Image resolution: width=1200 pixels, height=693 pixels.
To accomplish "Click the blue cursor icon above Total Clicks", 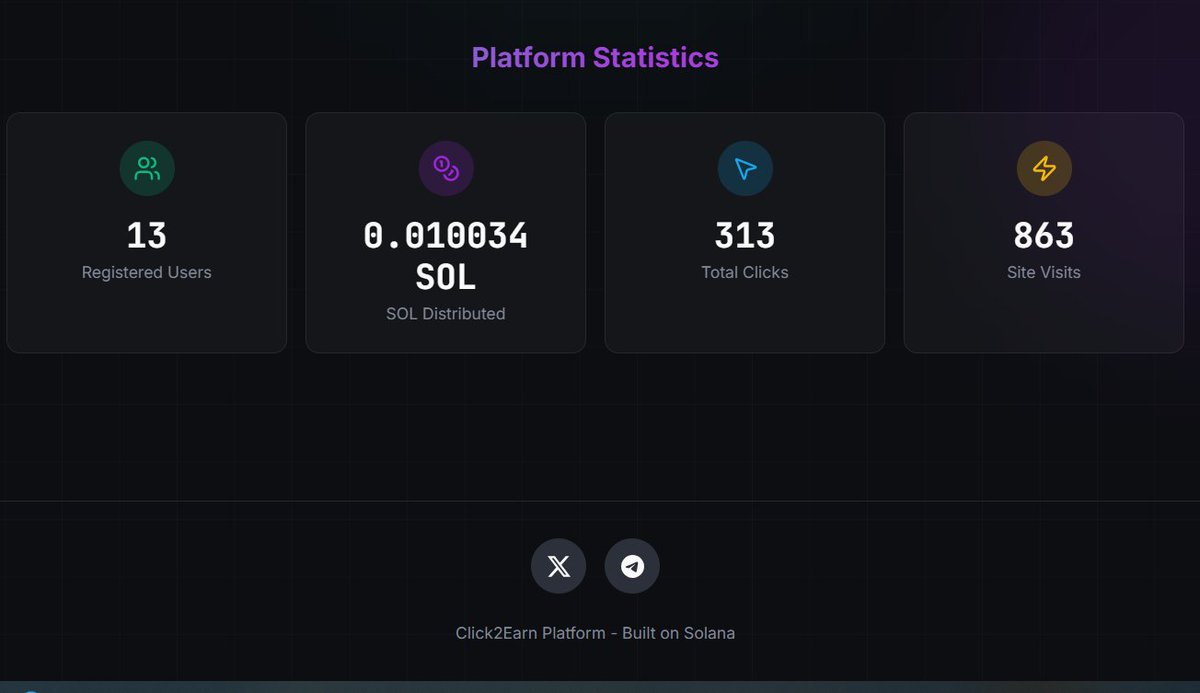I will 744,168.
